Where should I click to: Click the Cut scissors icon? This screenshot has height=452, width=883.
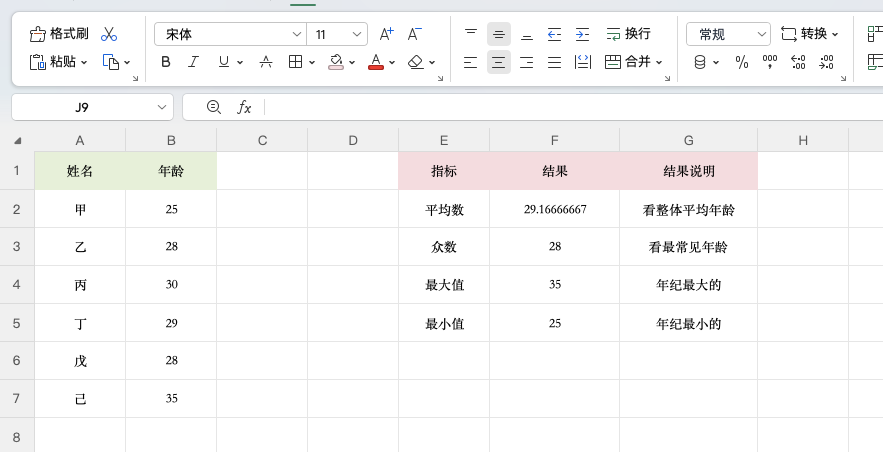[109, 34]
